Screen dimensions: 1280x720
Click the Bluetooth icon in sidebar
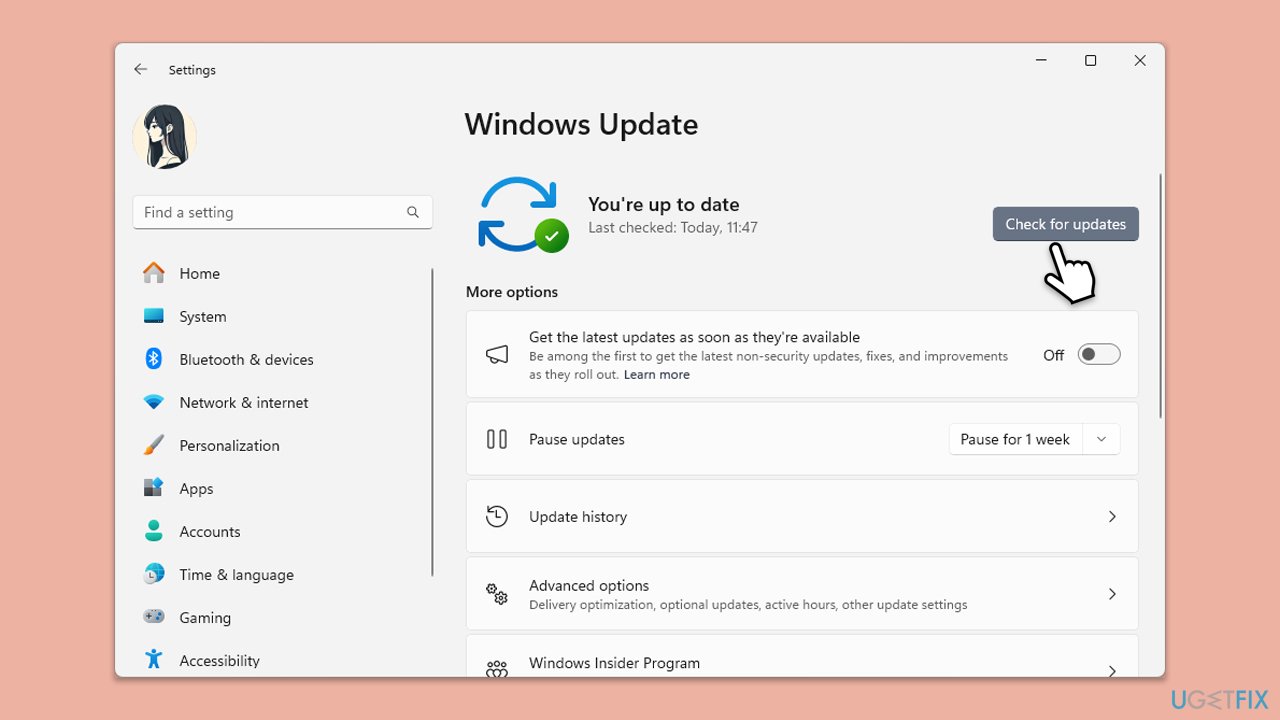[x=154, y=359]
